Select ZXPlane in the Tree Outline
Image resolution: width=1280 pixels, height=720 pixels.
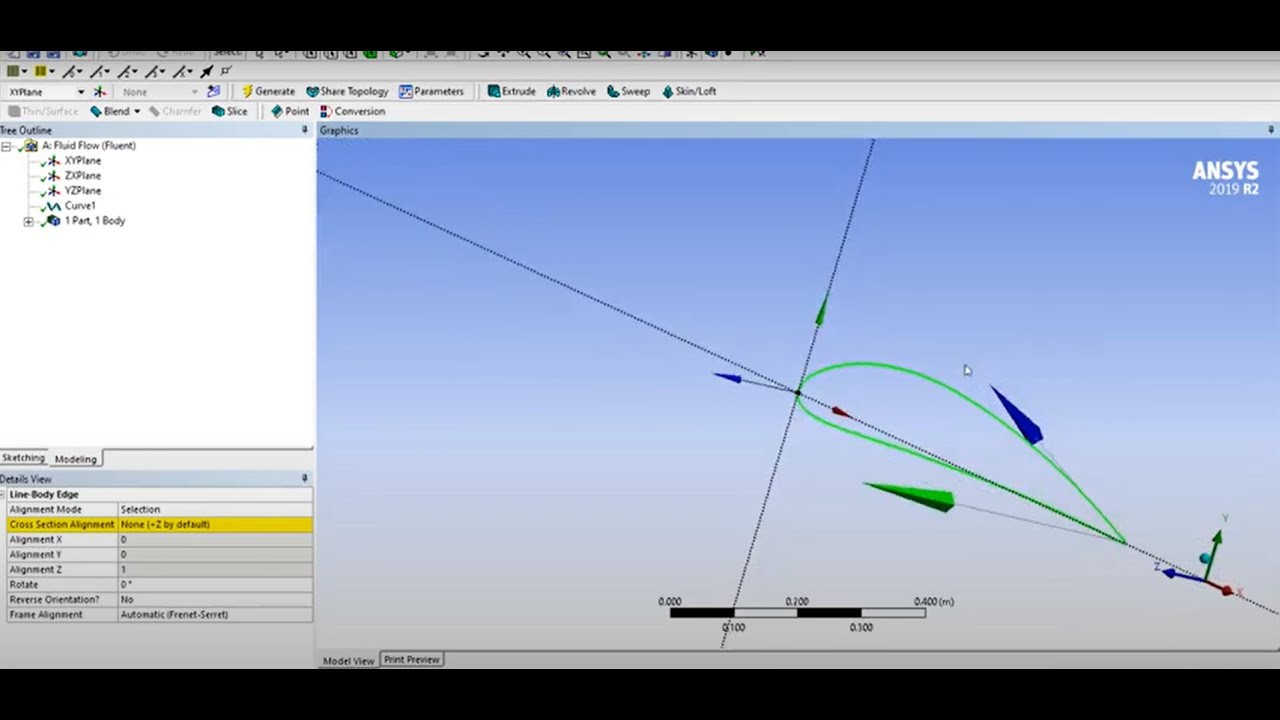point(82,176)
